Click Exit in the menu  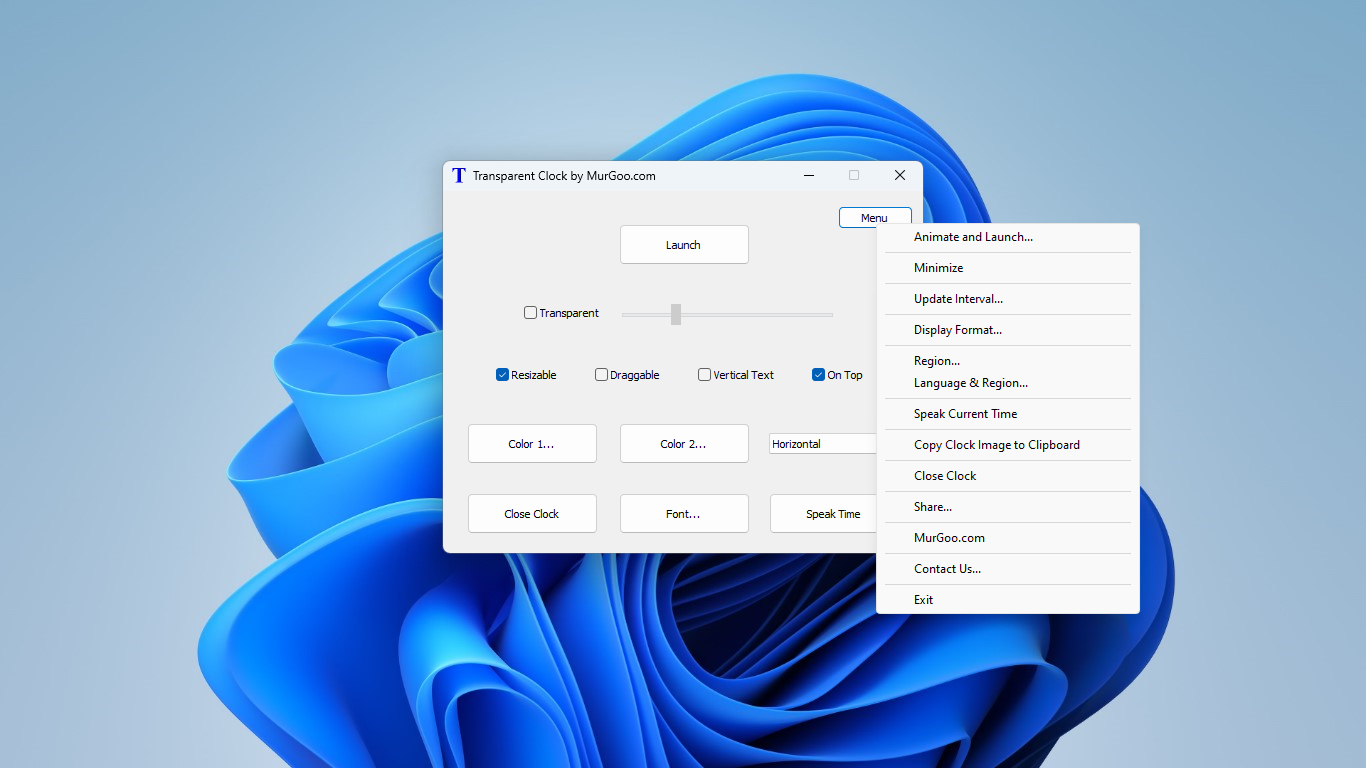[x=923, y=599]
